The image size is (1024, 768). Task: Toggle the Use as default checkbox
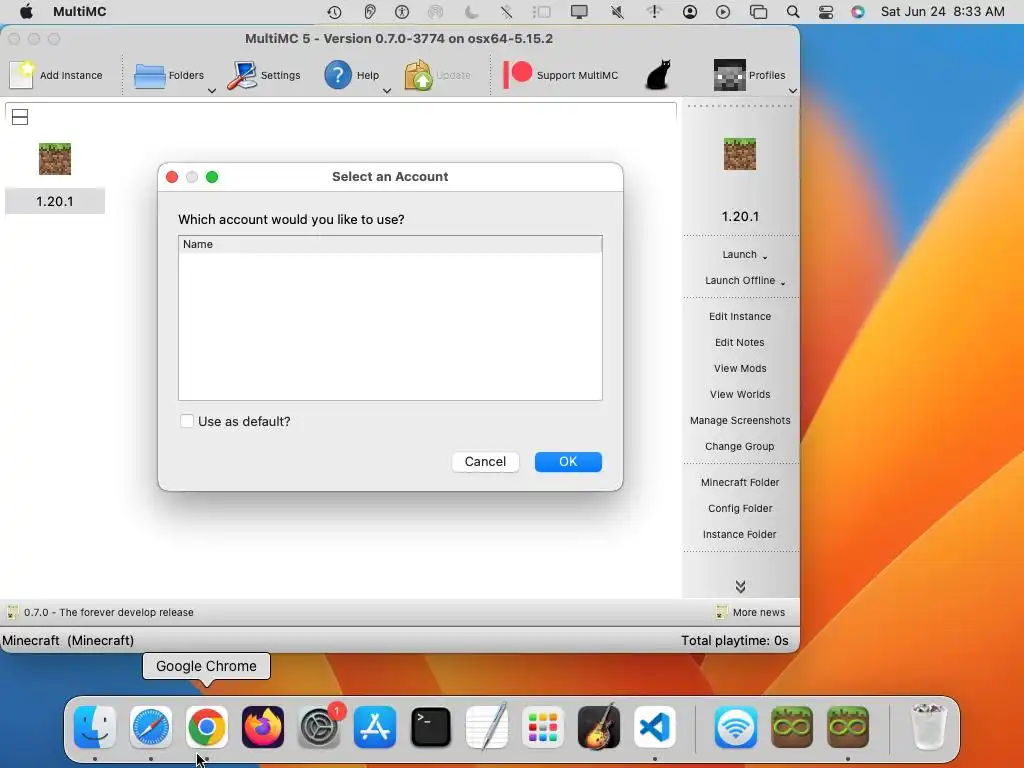187,421
